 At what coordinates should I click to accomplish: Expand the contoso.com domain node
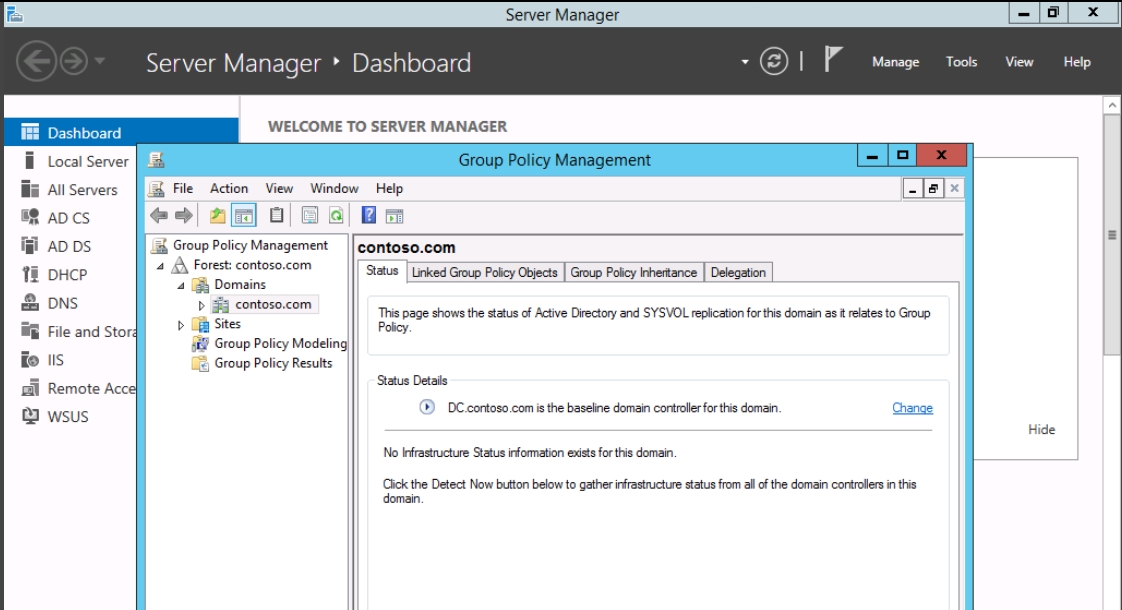pyautogui.click(x=202, y=305)
